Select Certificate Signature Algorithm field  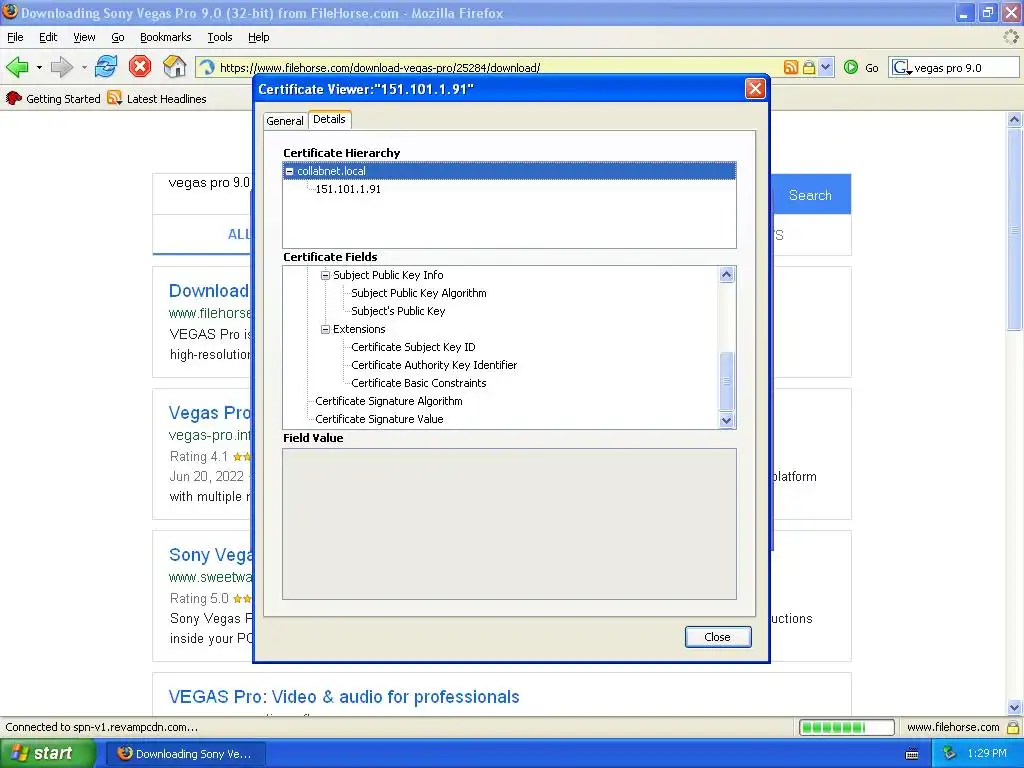pos(389,401)
